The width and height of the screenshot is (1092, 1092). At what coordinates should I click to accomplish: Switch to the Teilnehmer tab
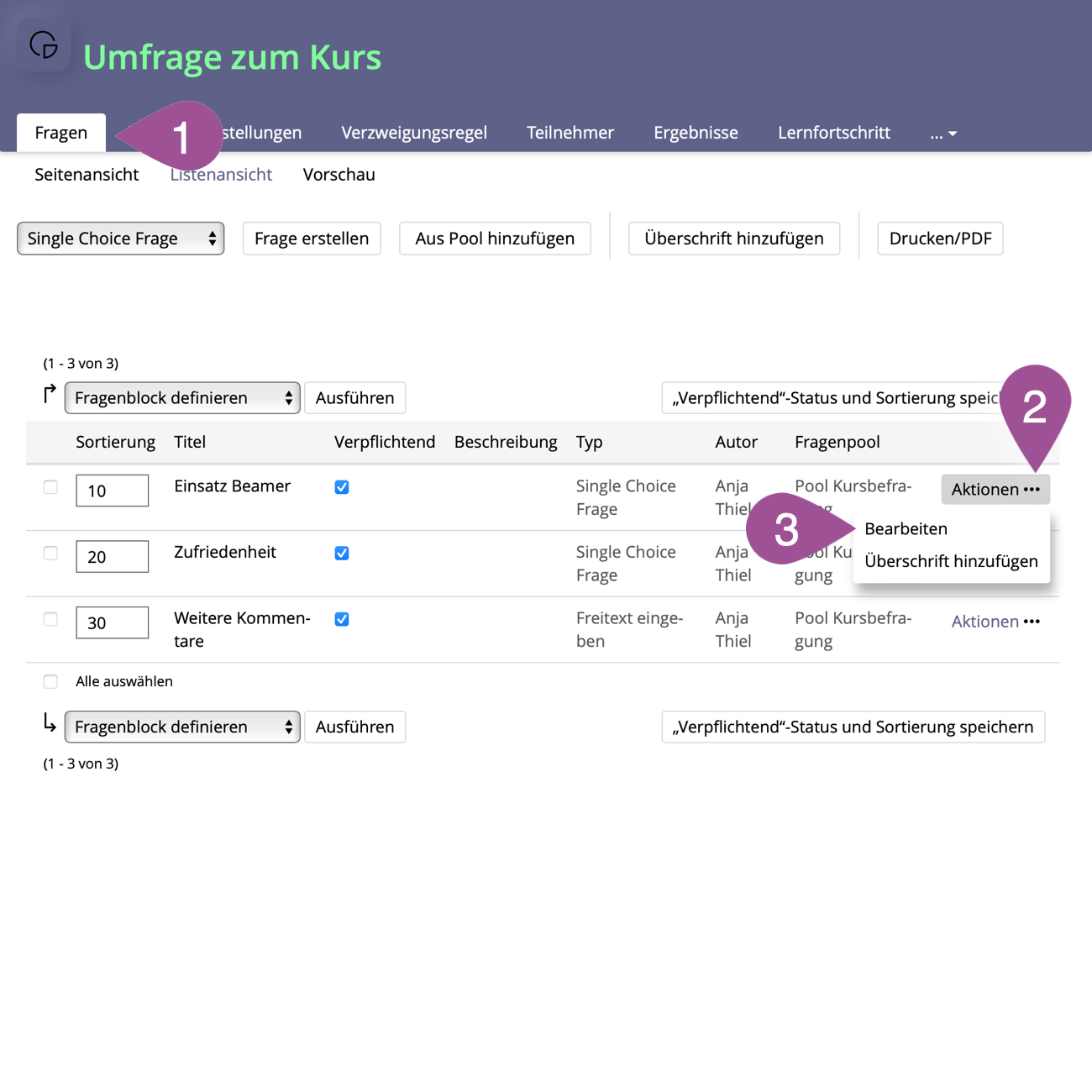[570, 133]
